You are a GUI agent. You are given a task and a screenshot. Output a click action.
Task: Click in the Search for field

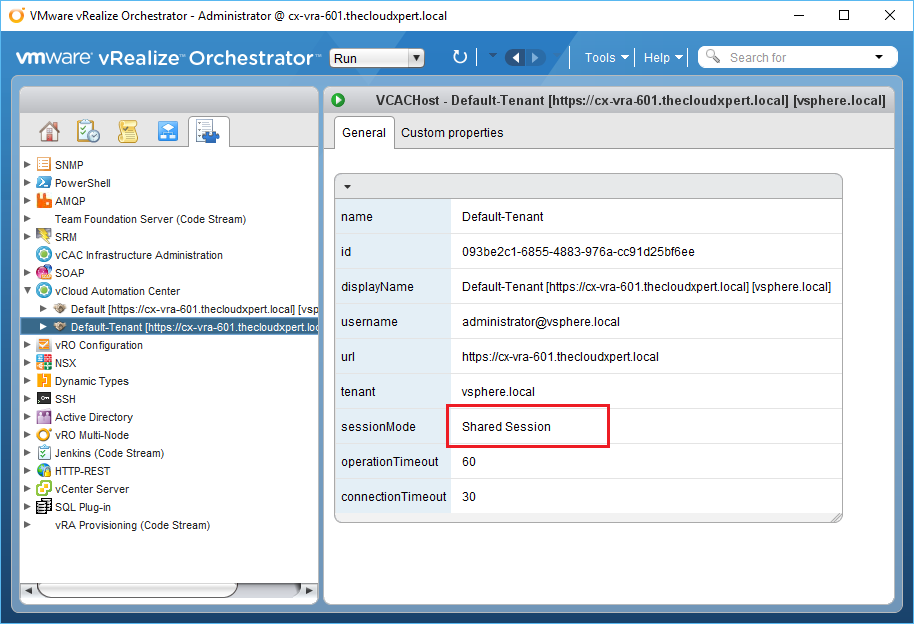(x=790, y=58)
